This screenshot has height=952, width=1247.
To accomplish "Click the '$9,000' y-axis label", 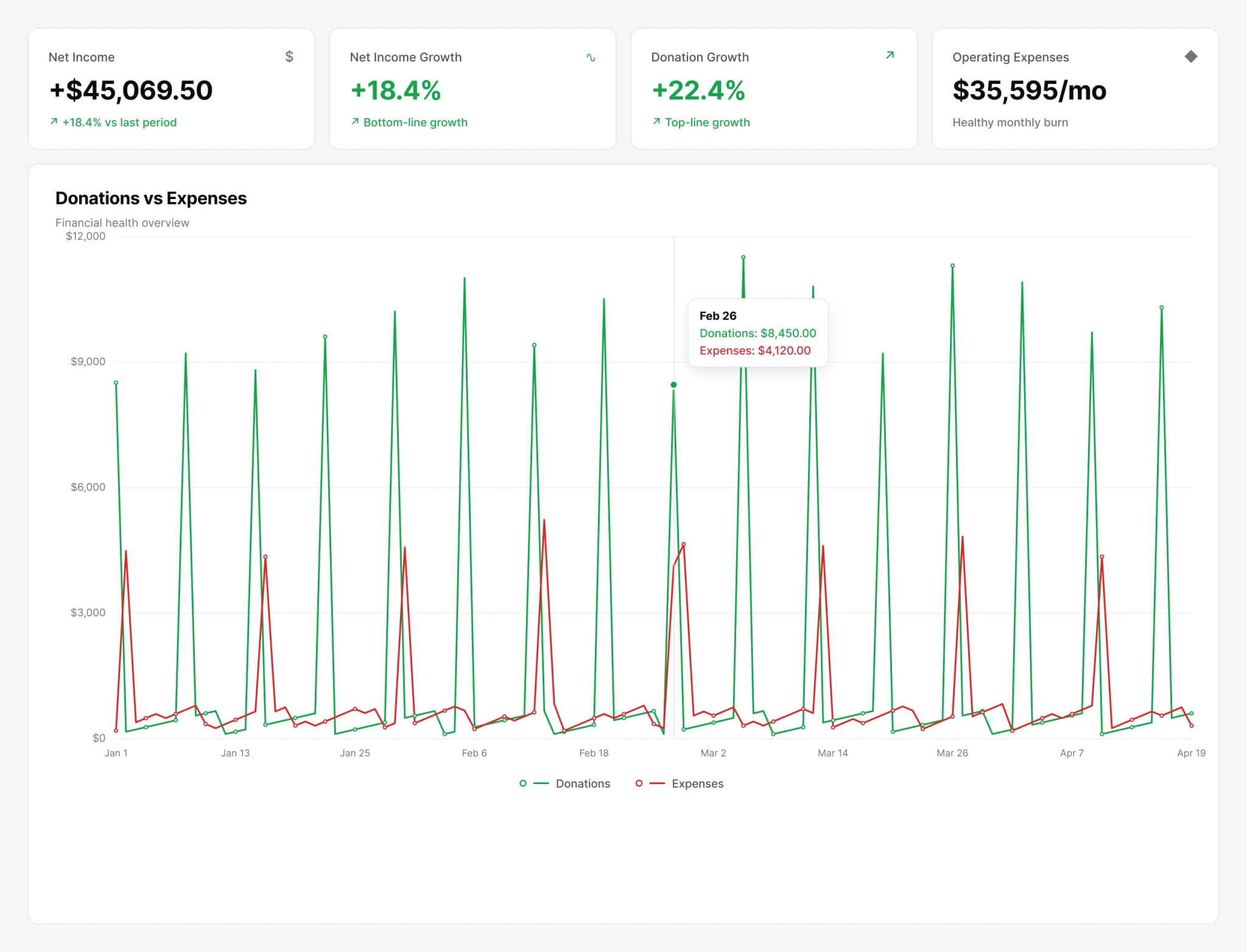I will pyautogui.click(x=88, y=362).
